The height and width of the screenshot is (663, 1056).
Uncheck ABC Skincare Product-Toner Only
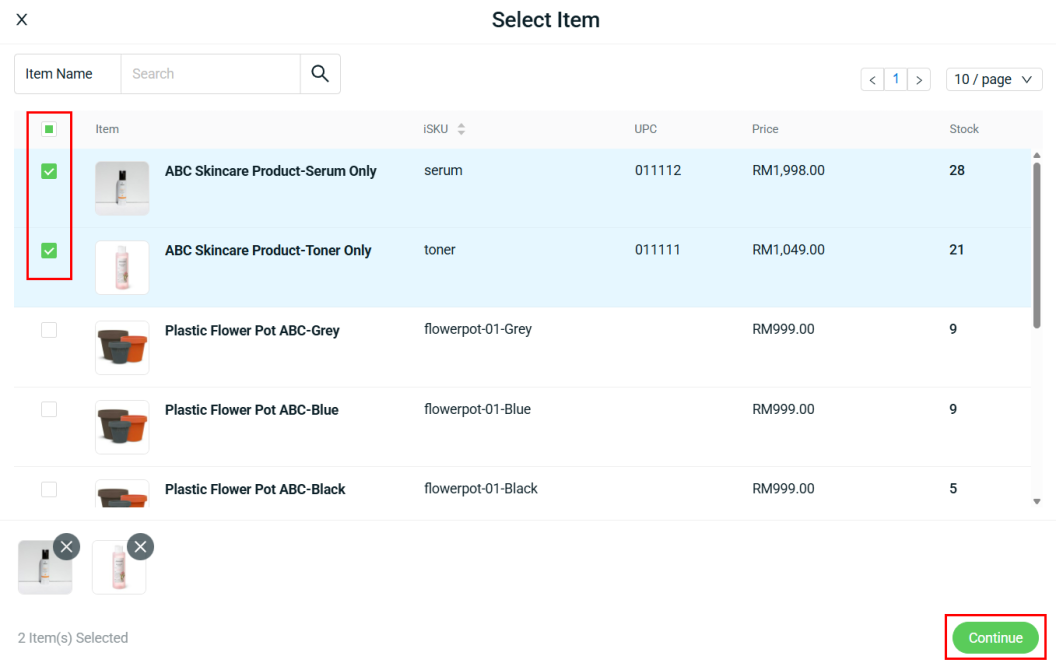pos(49,250)
